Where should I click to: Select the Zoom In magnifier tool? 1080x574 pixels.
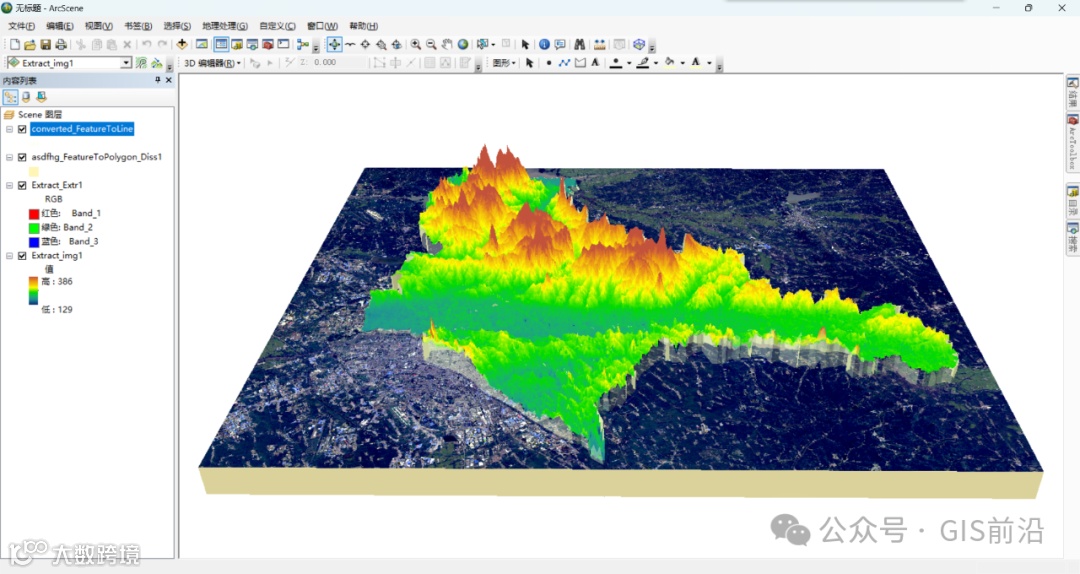(415, 44)
